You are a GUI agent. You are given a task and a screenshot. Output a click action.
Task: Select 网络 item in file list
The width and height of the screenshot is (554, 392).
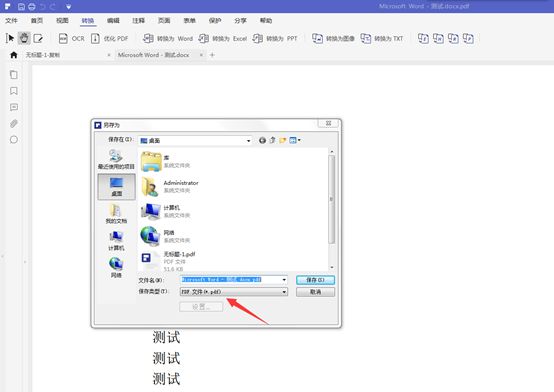tap(165, 236)
